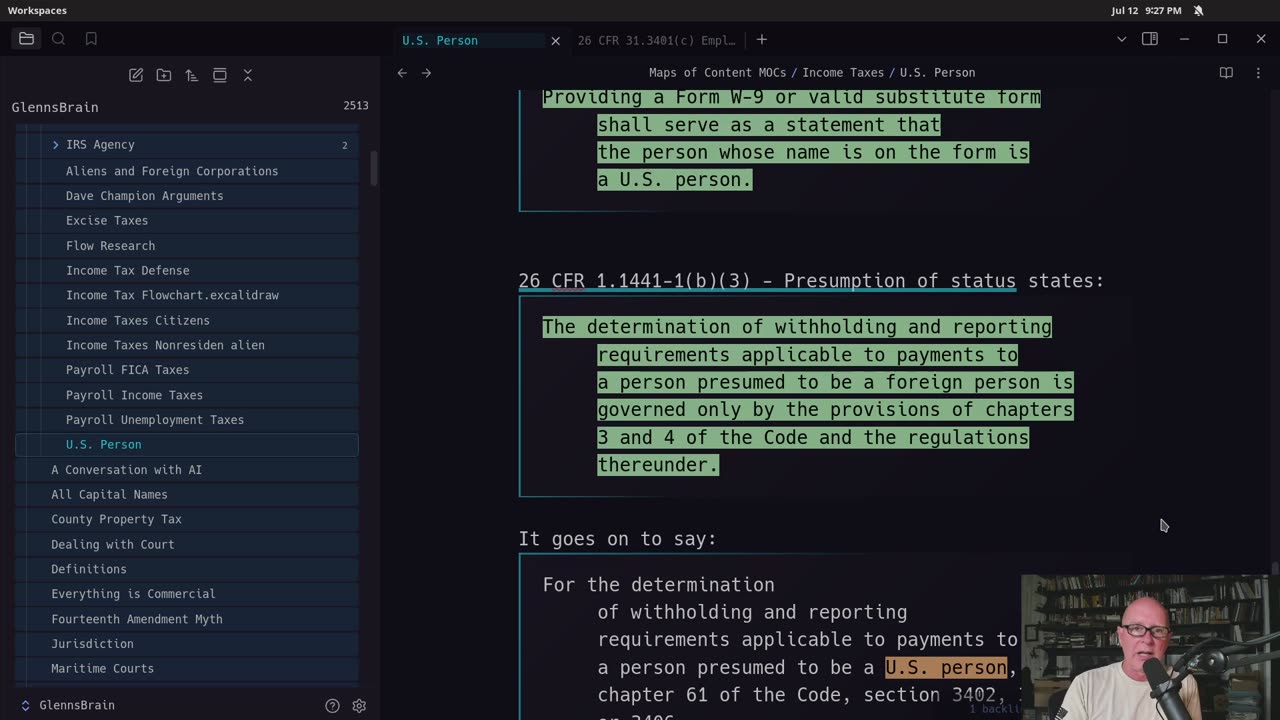Image resolution: width=1280 pixels, height=720 pixels.
Task: Open a new tab with plus icon
Action: click(x=762, y=39)
